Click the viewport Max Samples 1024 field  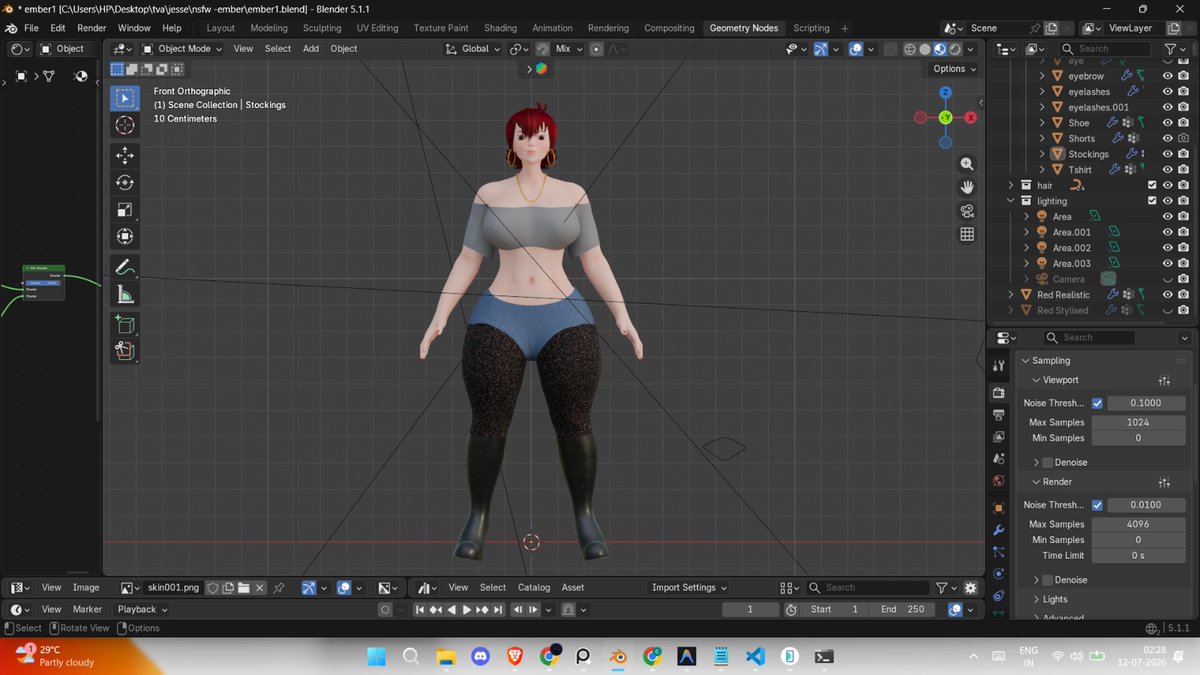(x=1138, y=422)
